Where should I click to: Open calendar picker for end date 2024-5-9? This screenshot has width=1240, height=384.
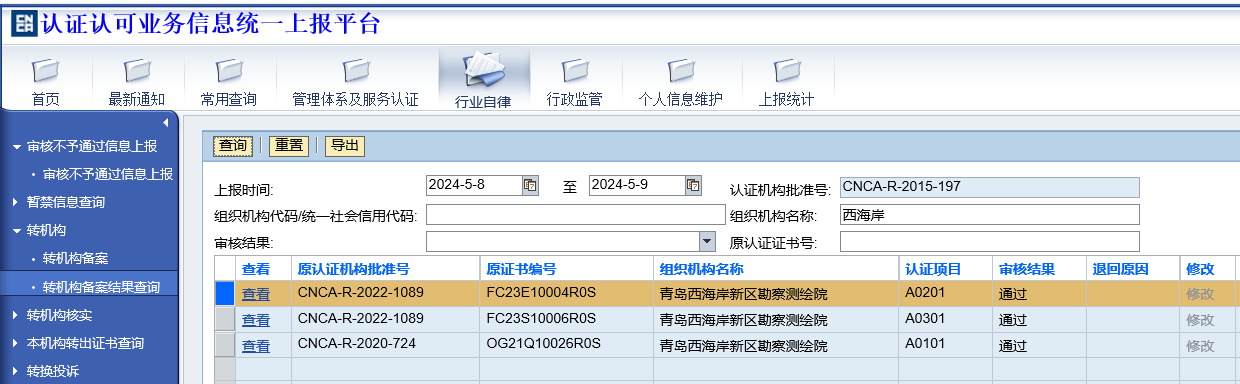pyautogui.click(x=693, y=185)
